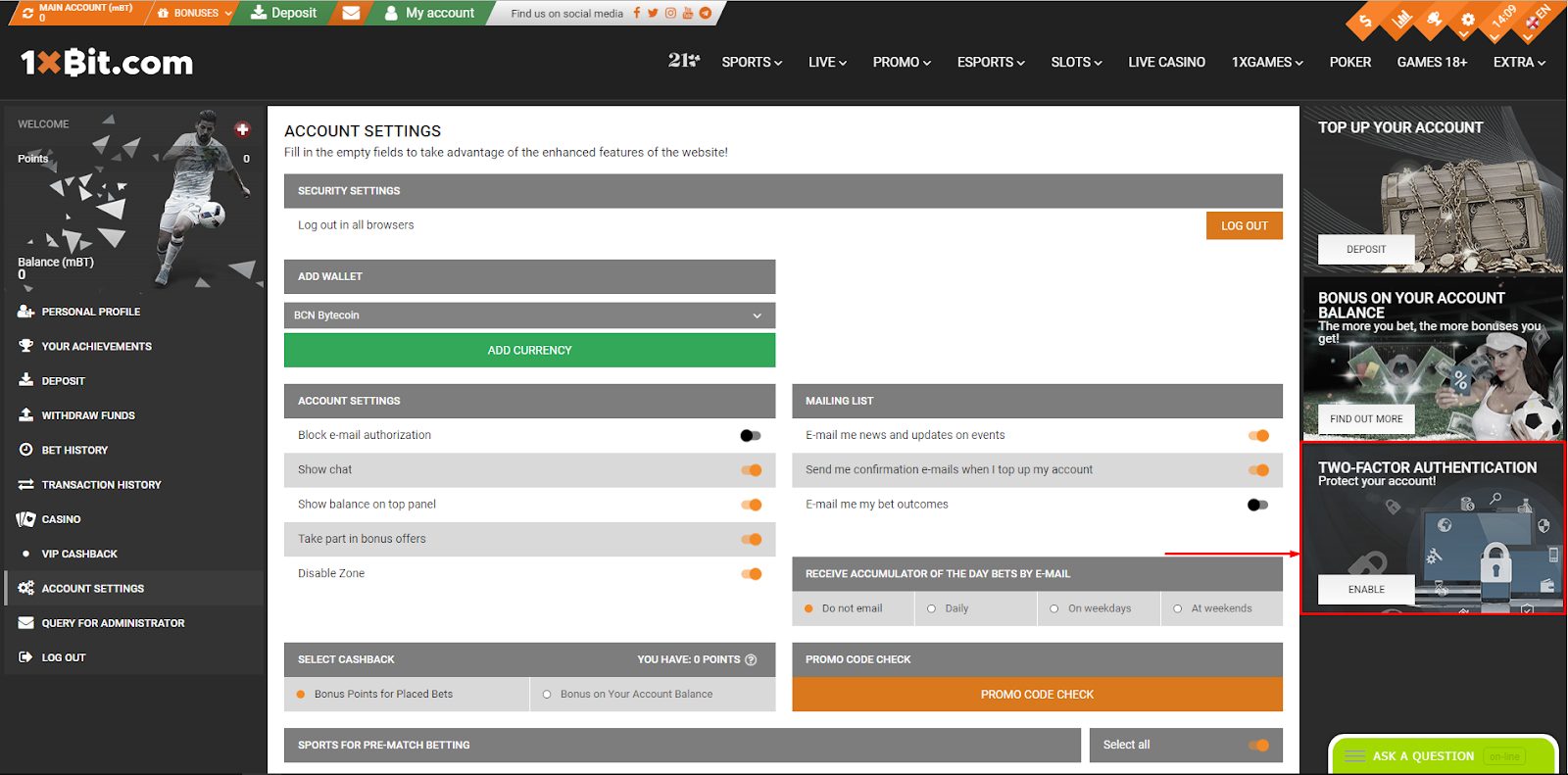
Task: Toggle E-mail me news and updates switch
Action: click(1259, 435)
